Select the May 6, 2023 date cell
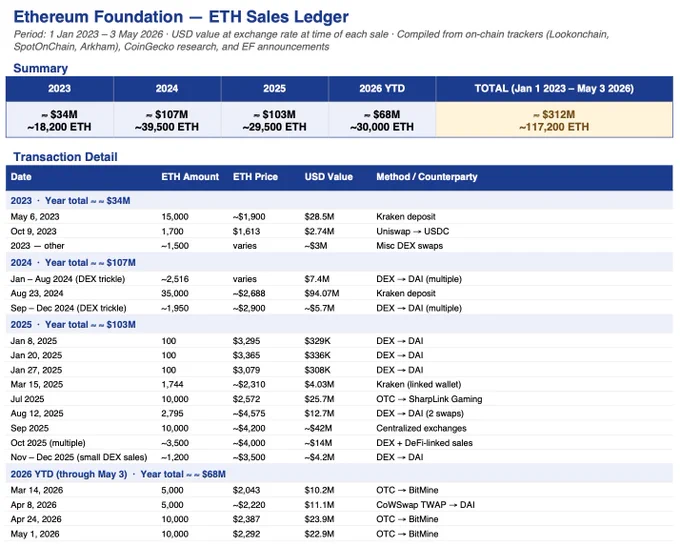The width and height of the screenshot is (680, 546). pyautogui.click(x=35, y=217)
